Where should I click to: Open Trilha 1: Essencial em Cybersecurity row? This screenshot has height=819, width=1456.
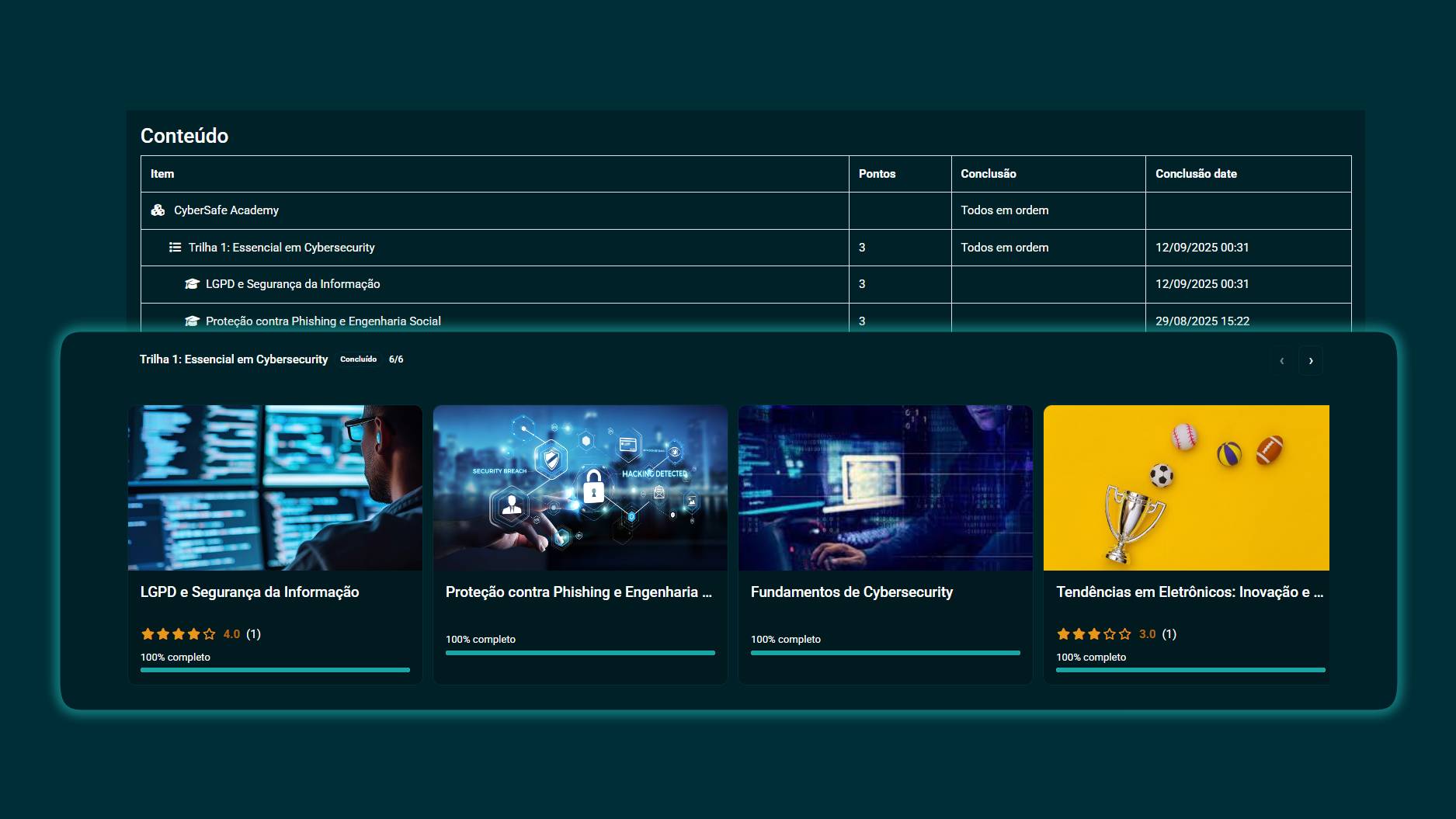281,248
